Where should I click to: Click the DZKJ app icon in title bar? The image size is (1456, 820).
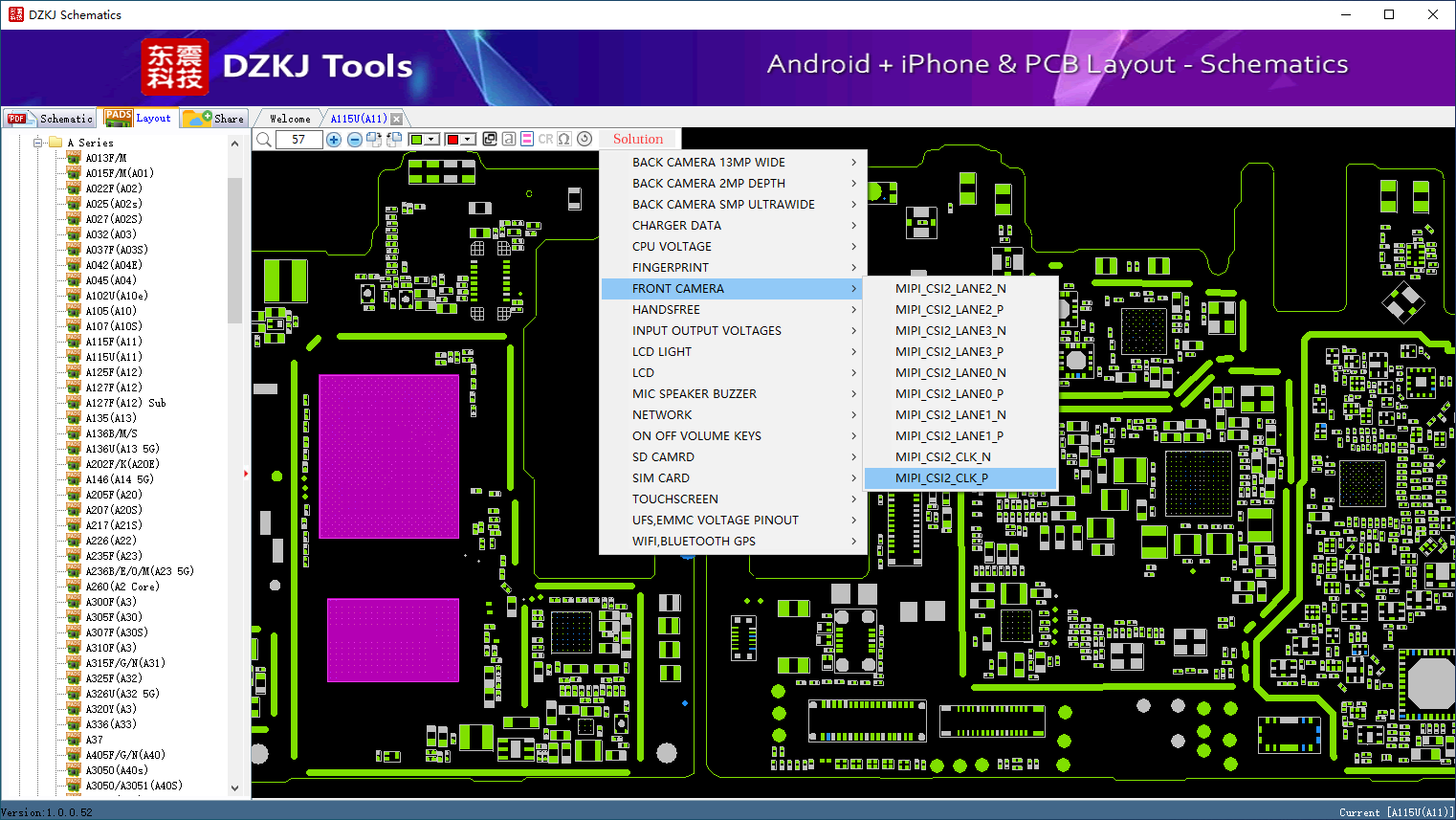[15, 14]
